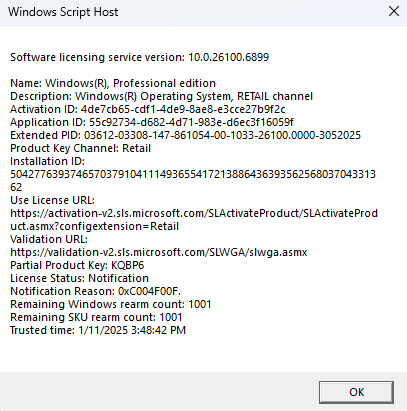Click the 'Installation ID:' label

click(47, 161)
